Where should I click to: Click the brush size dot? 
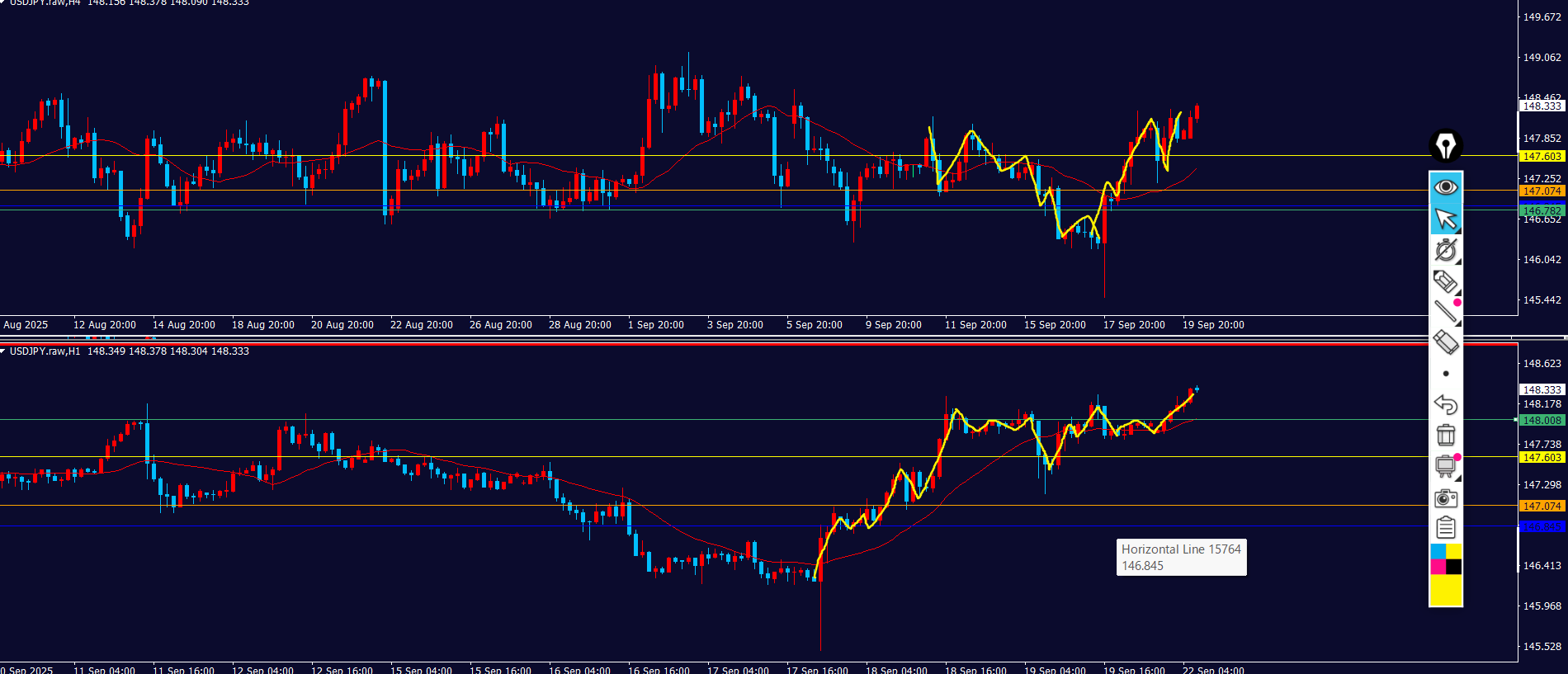pos(1445,374)
